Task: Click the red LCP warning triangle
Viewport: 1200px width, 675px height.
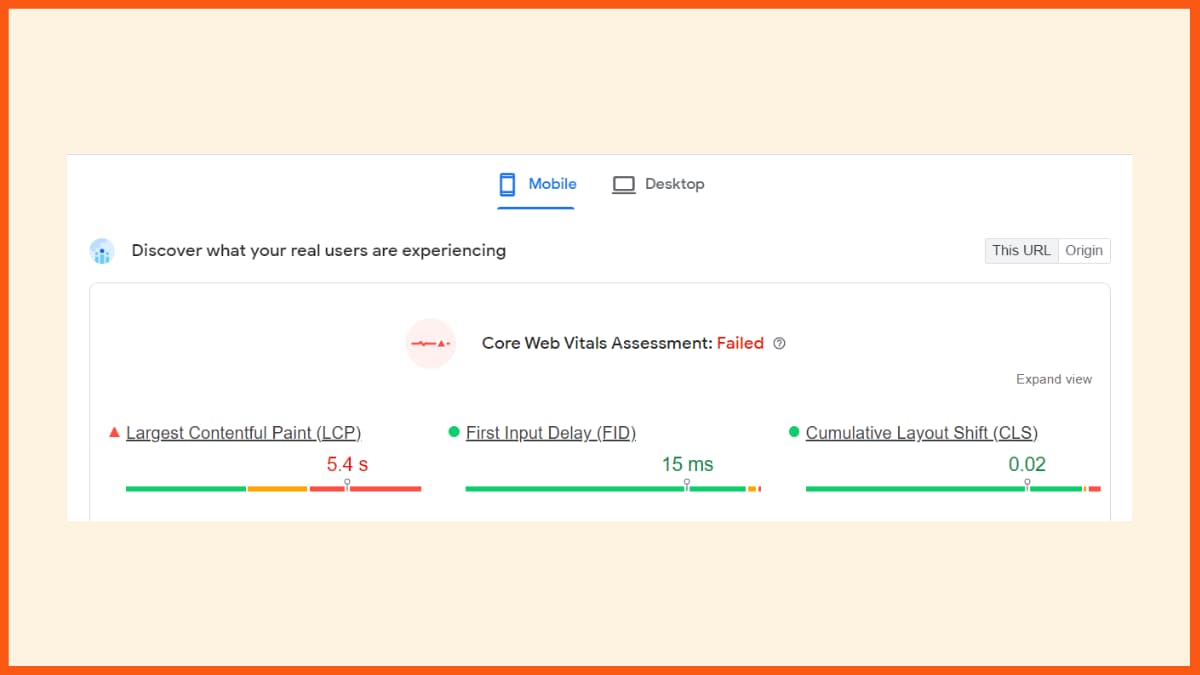Action: pos(114,433)
